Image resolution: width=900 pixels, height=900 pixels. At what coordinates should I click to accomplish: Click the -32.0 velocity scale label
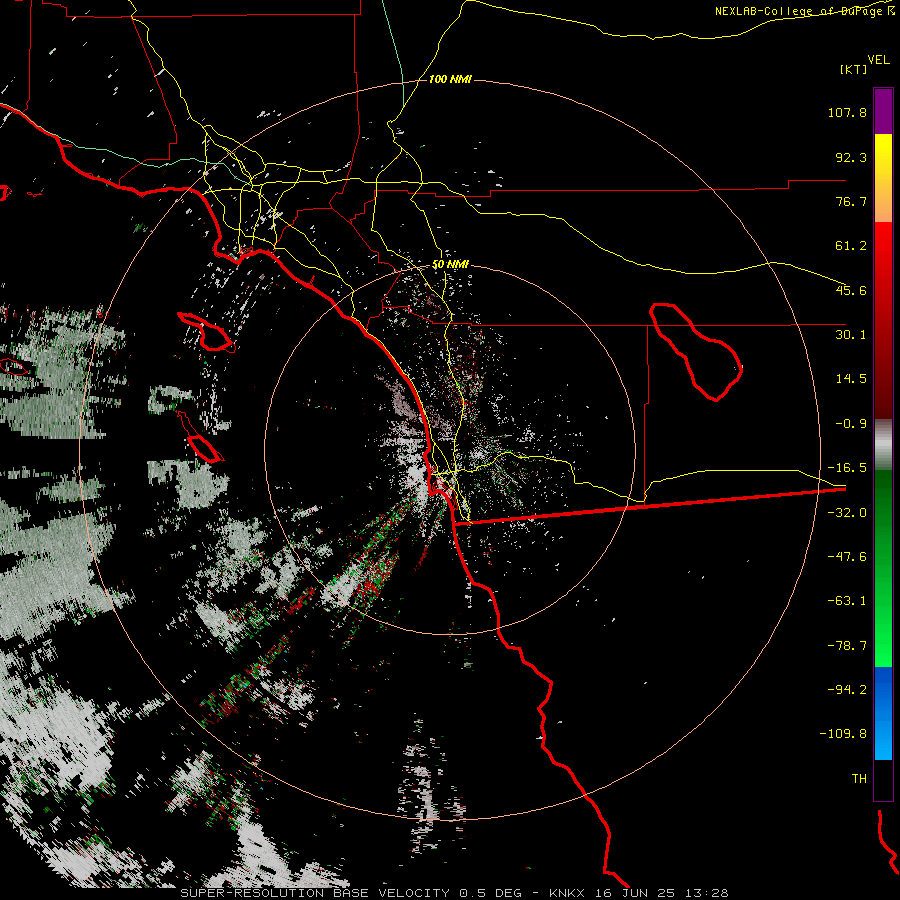tap(847, 513)
